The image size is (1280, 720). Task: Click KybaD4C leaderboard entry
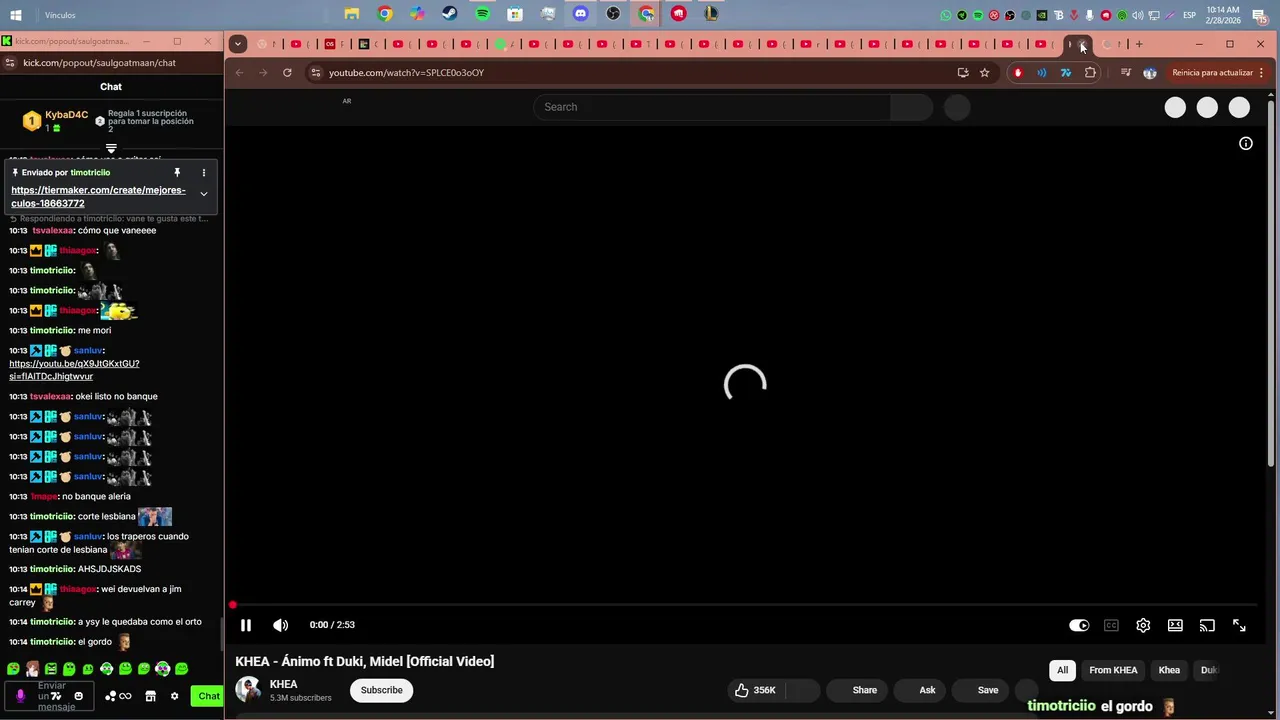point(57,121)
